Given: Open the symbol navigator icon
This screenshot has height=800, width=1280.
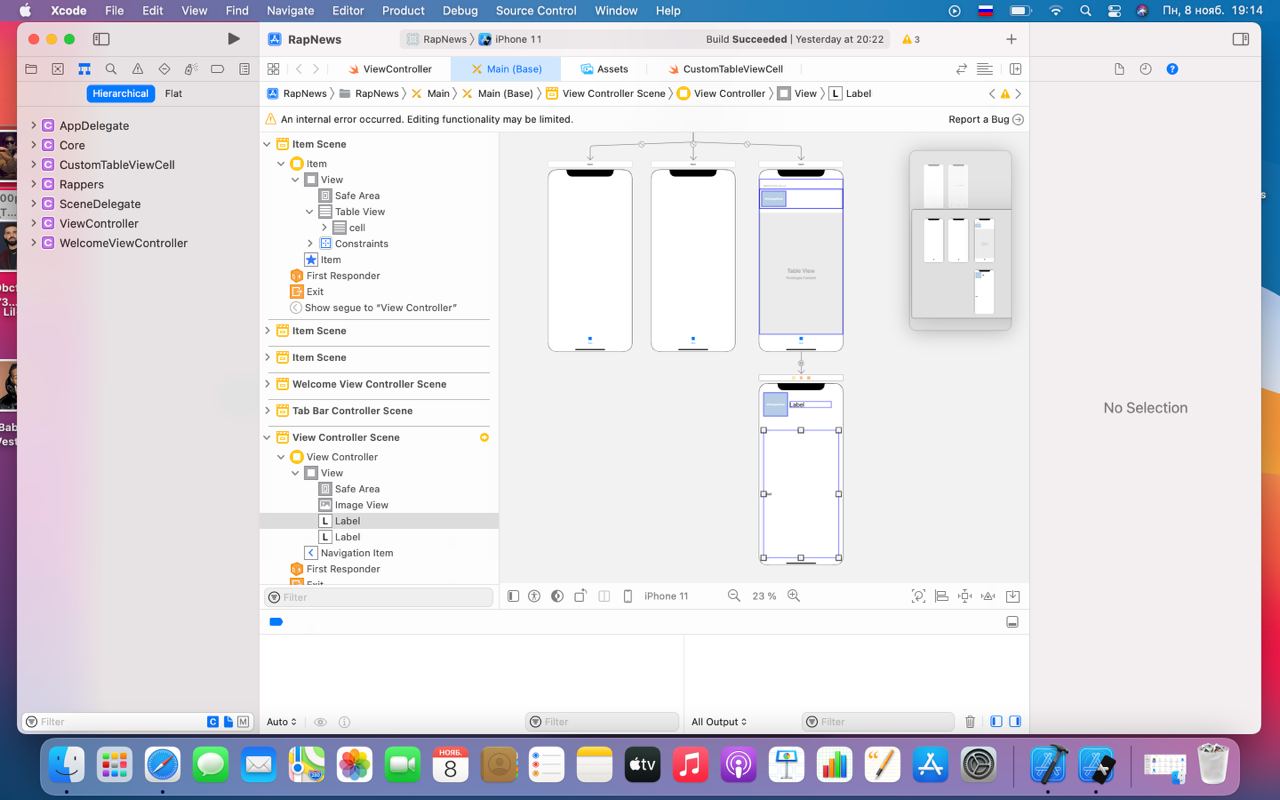Looking at the screenshot, I should pyautogui.click(x=84, y=69).
